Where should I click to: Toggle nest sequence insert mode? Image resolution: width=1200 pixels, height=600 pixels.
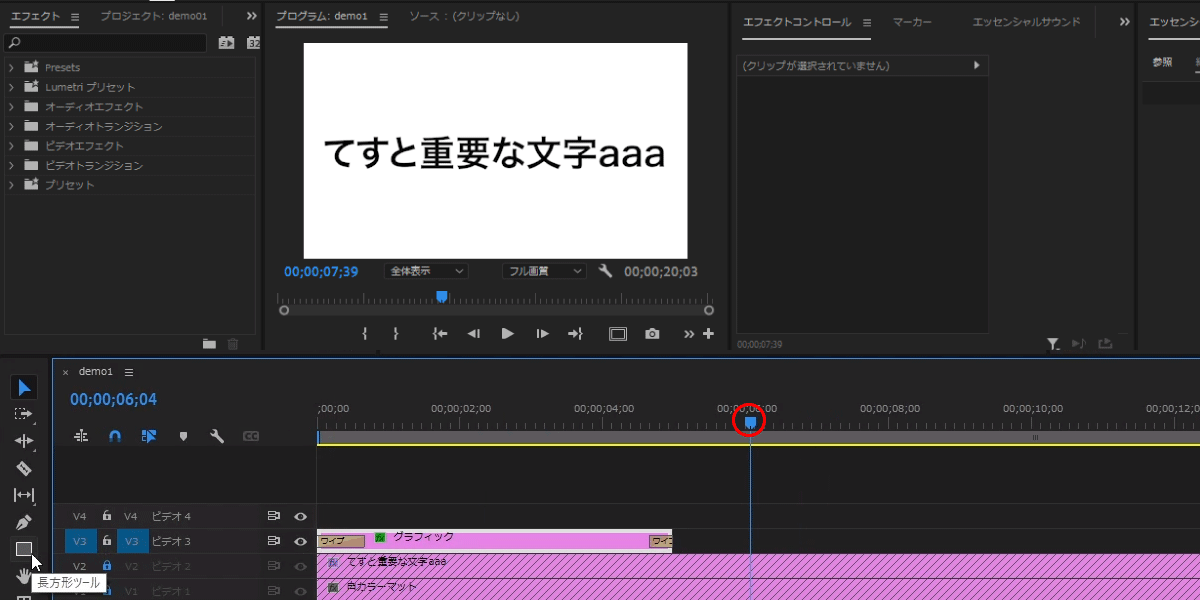click(81, 436)
